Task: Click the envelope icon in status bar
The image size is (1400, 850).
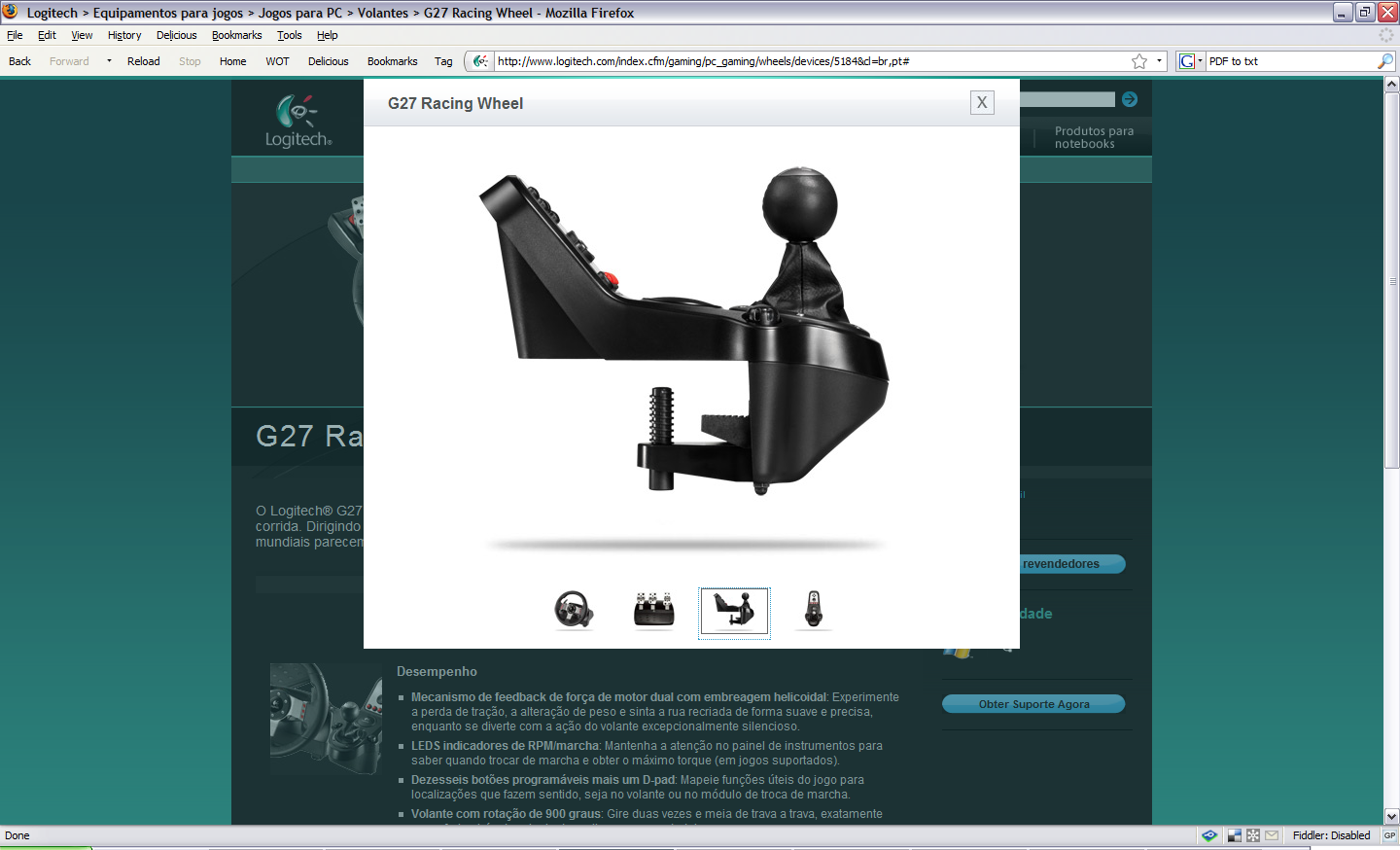Action: coord(1272,835)
